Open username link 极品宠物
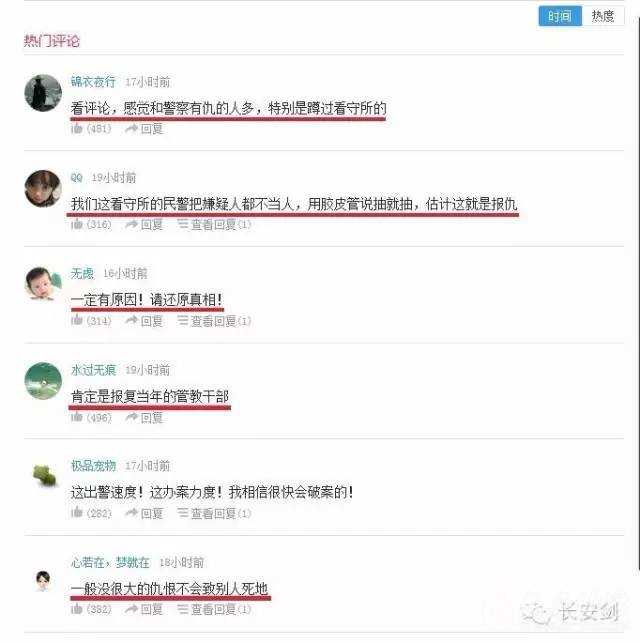Viewport: 640px width, 643px height. coord(93,465)
